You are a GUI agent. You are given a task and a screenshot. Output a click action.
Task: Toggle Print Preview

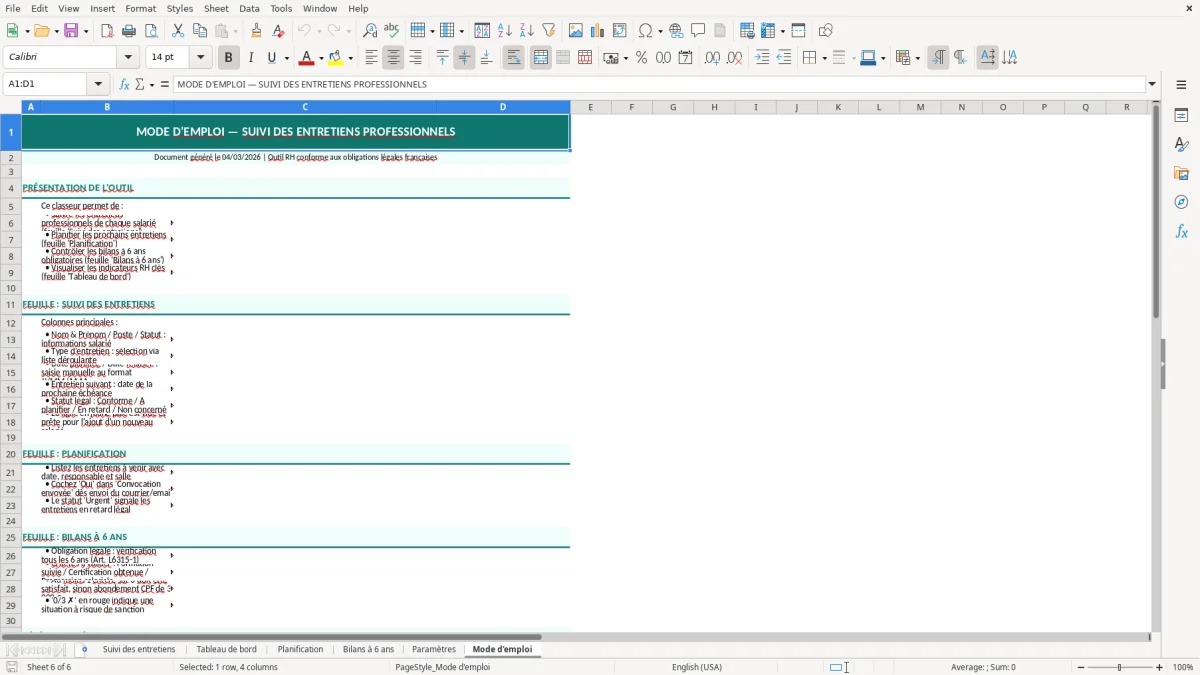pyautogui.click(x=151, y=31)
